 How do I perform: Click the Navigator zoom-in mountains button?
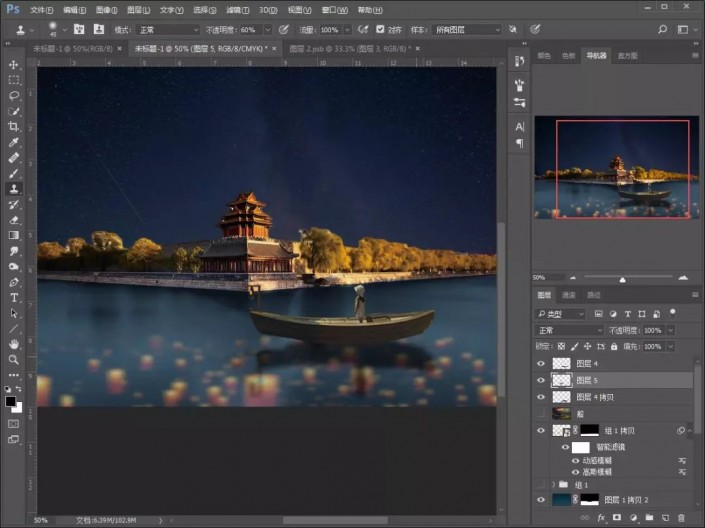(x=683, y=277)
